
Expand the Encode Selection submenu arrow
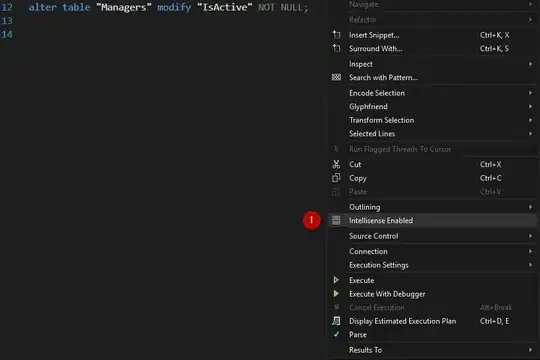[x=530, y=93]
